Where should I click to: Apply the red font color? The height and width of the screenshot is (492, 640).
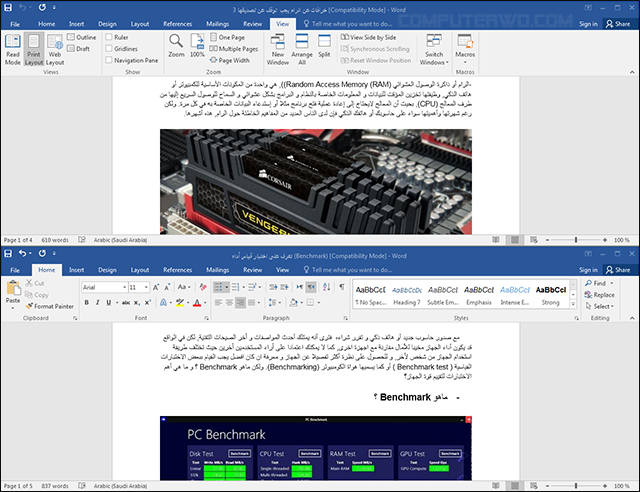click(197, 303)
